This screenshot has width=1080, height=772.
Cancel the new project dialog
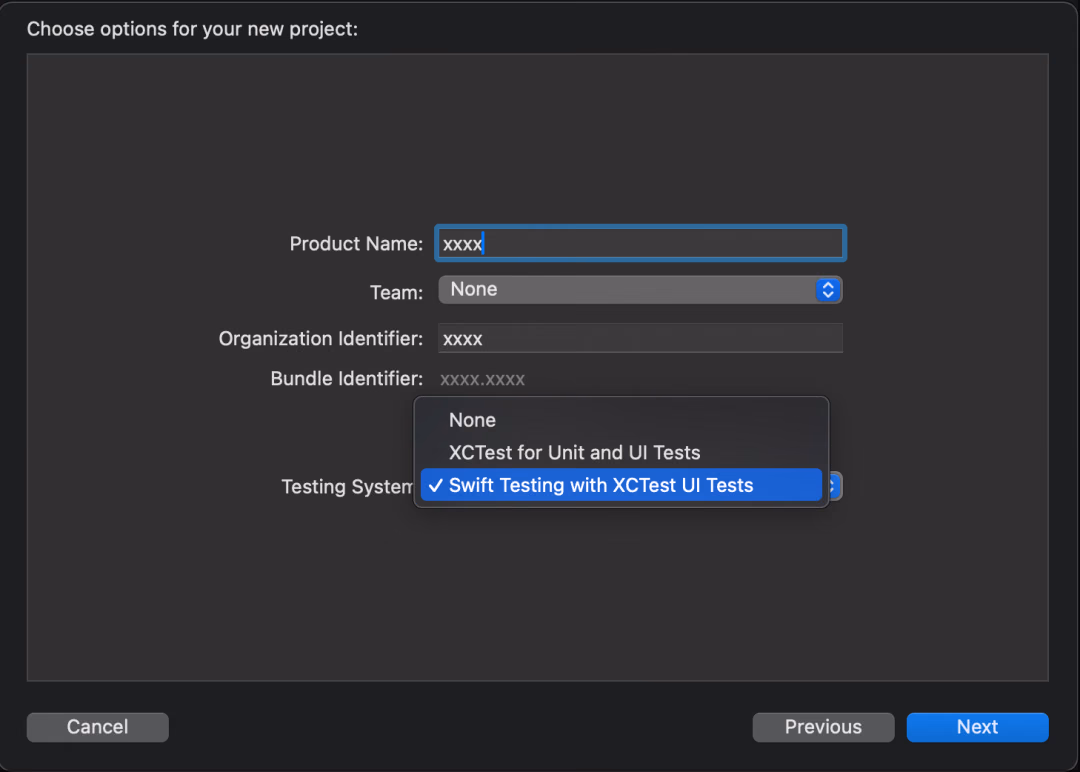coord(97,727)
